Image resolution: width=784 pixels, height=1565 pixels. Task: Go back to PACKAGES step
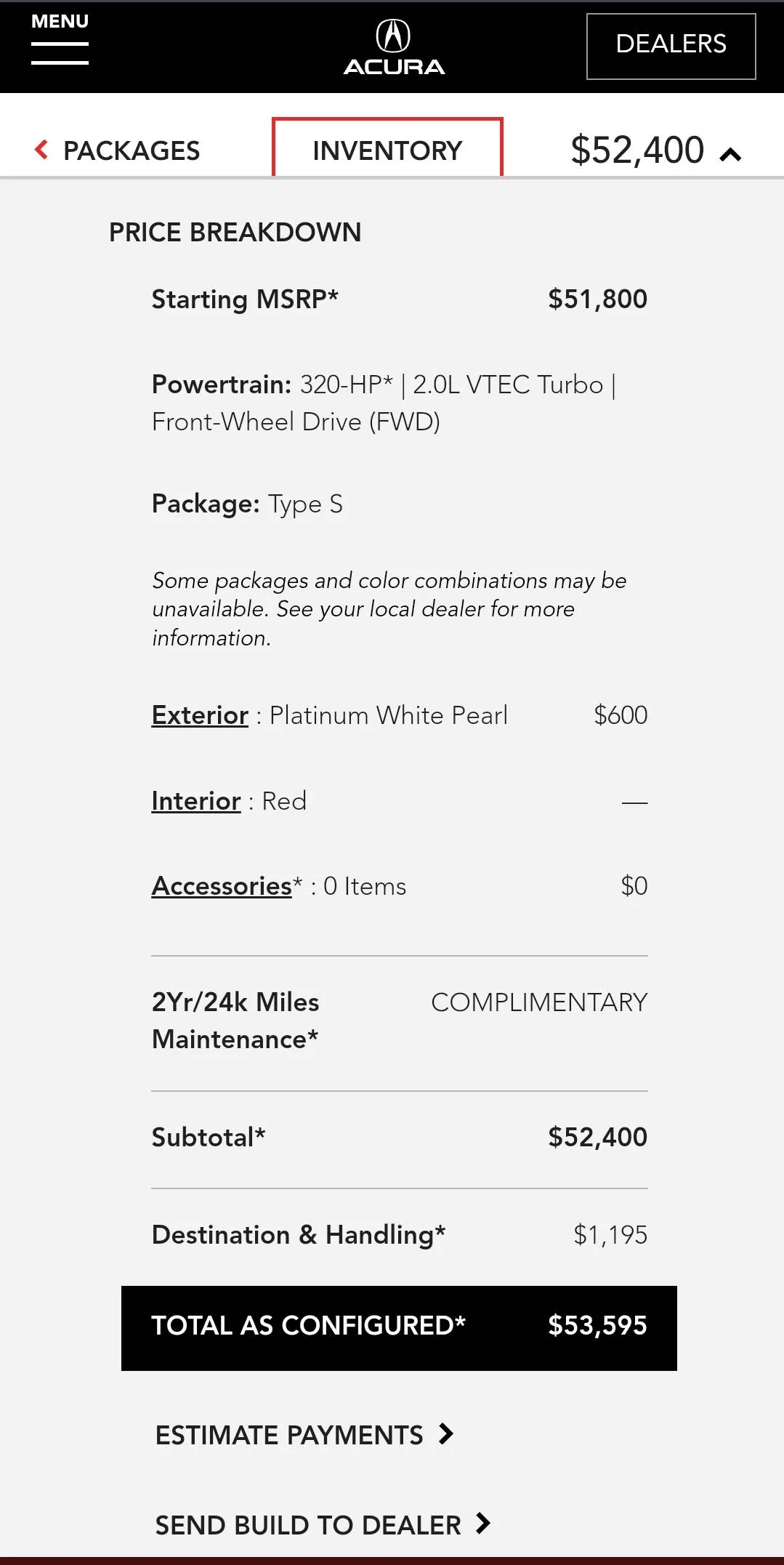(x=131, y=150)
